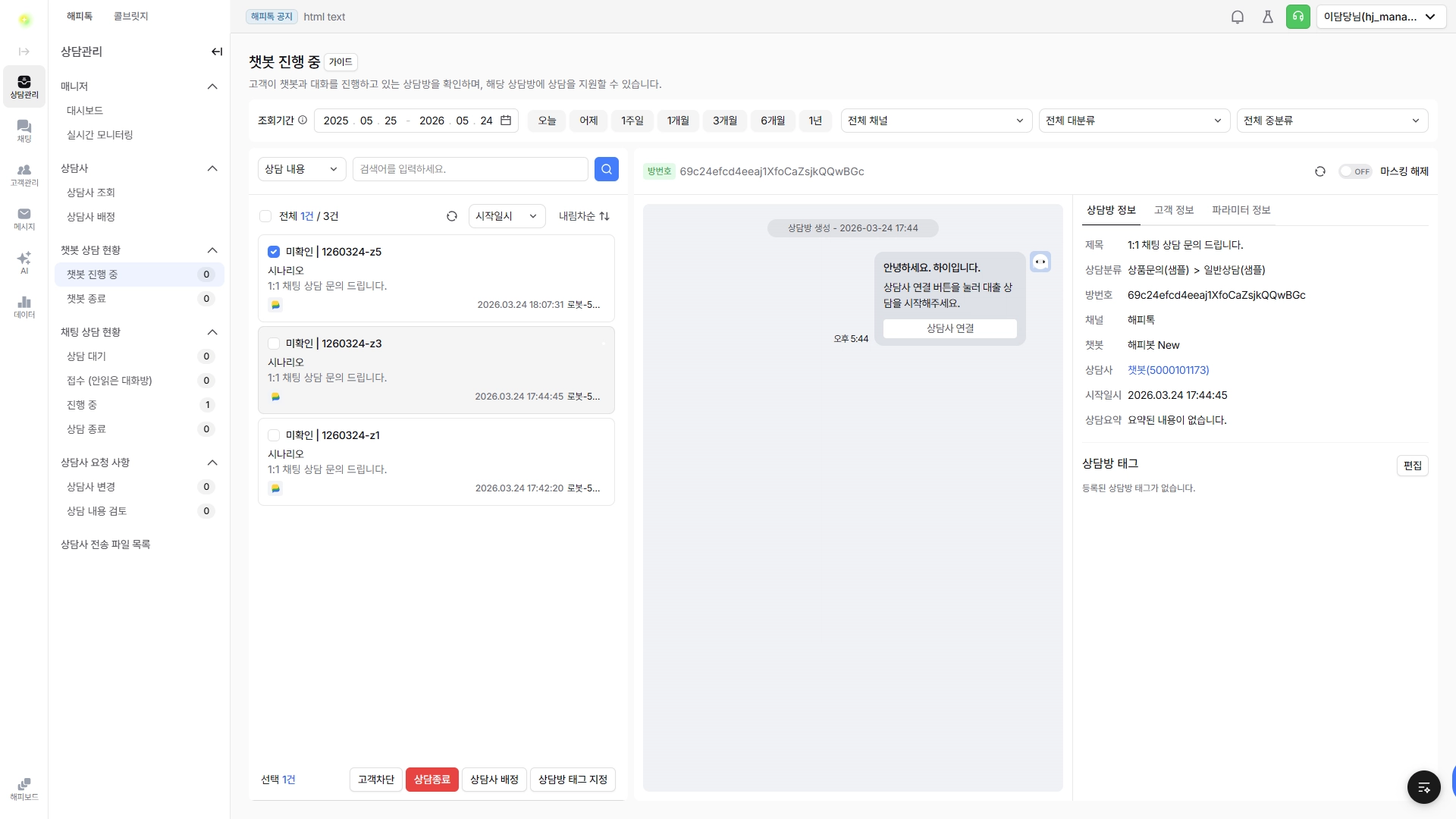The width and height of the screenshot is (1456, 819).
Task: Click channel icon on the 1260324-z5 card
Action: 276,305
